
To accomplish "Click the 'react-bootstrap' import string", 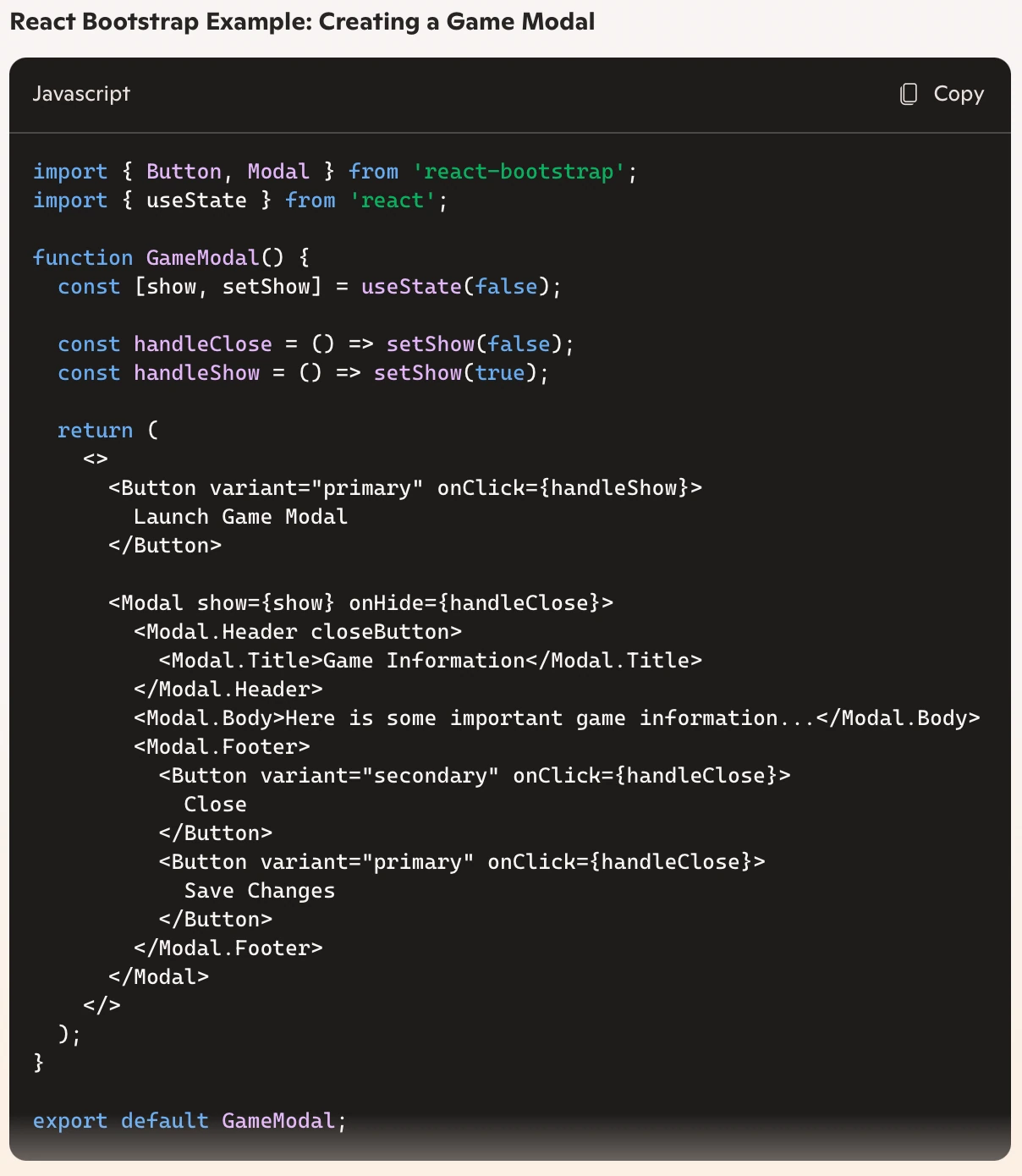I will (x=519, y=172).
